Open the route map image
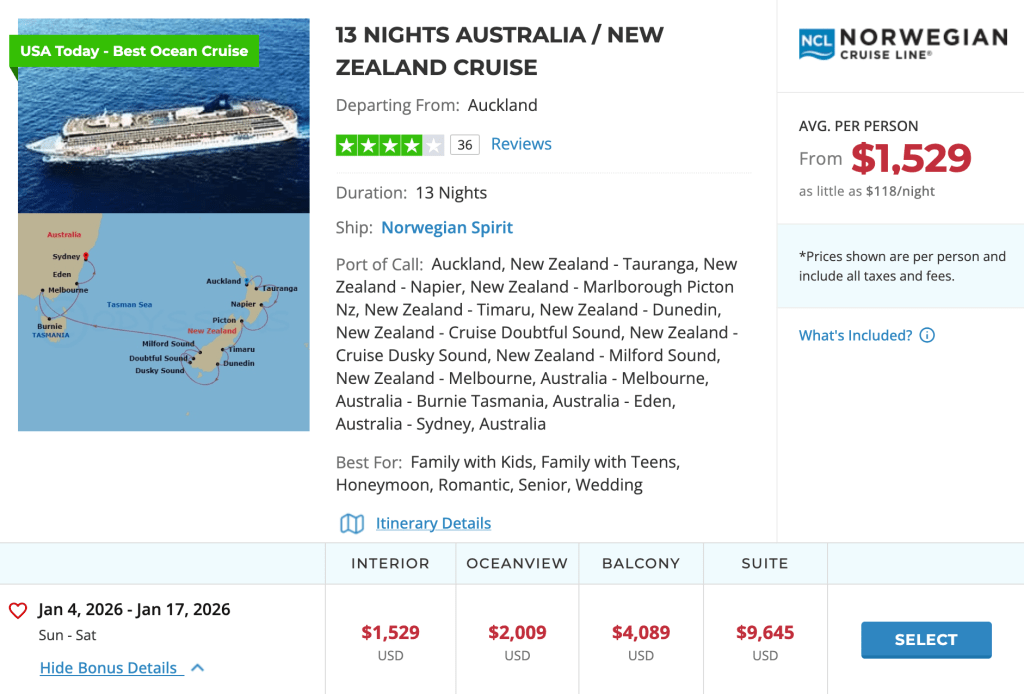This screenshot has width=1024, height=694. [x=164, y=322]
